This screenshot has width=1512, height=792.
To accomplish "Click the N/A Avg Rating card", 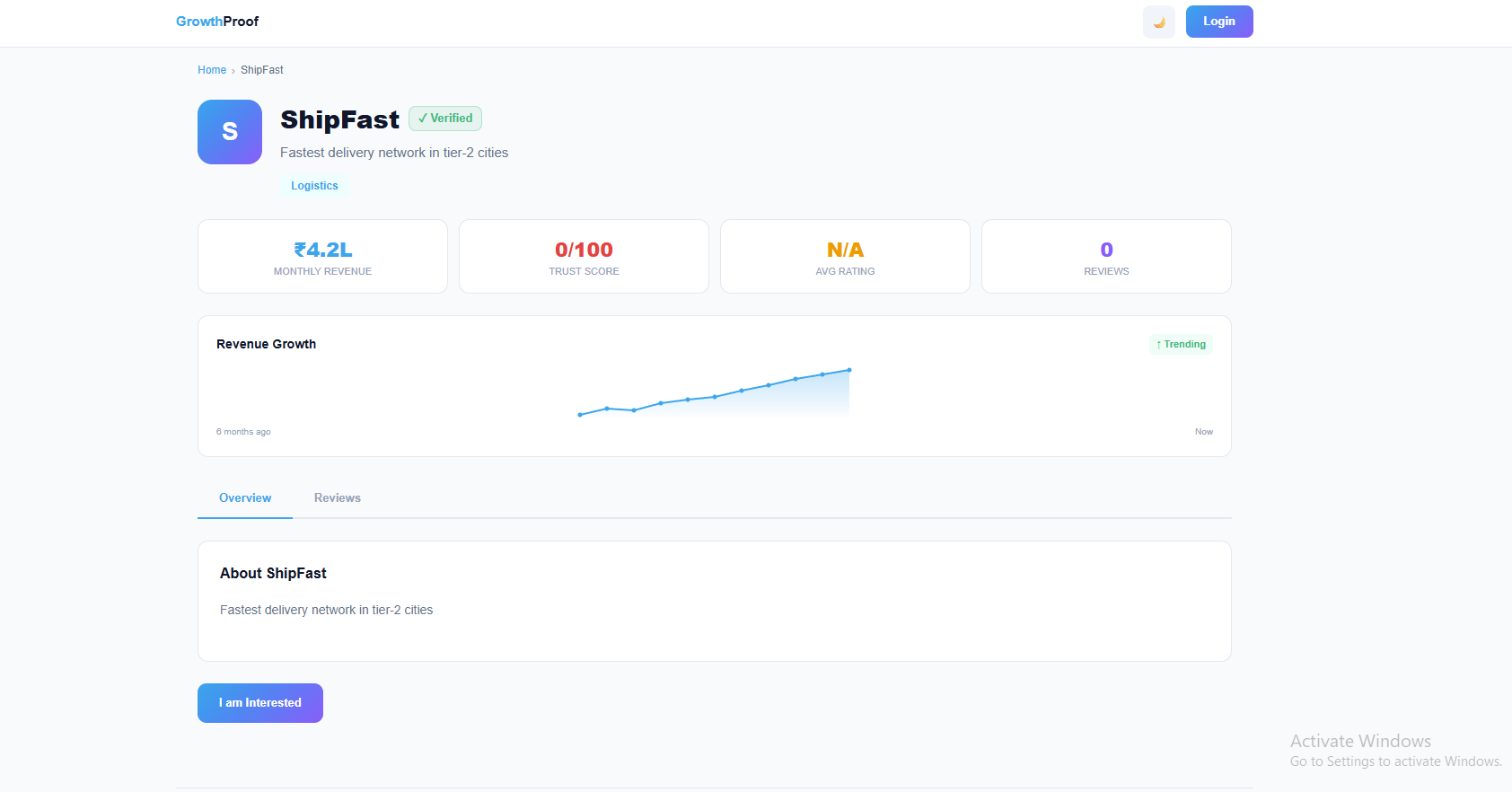I will [x=845, y=257].
